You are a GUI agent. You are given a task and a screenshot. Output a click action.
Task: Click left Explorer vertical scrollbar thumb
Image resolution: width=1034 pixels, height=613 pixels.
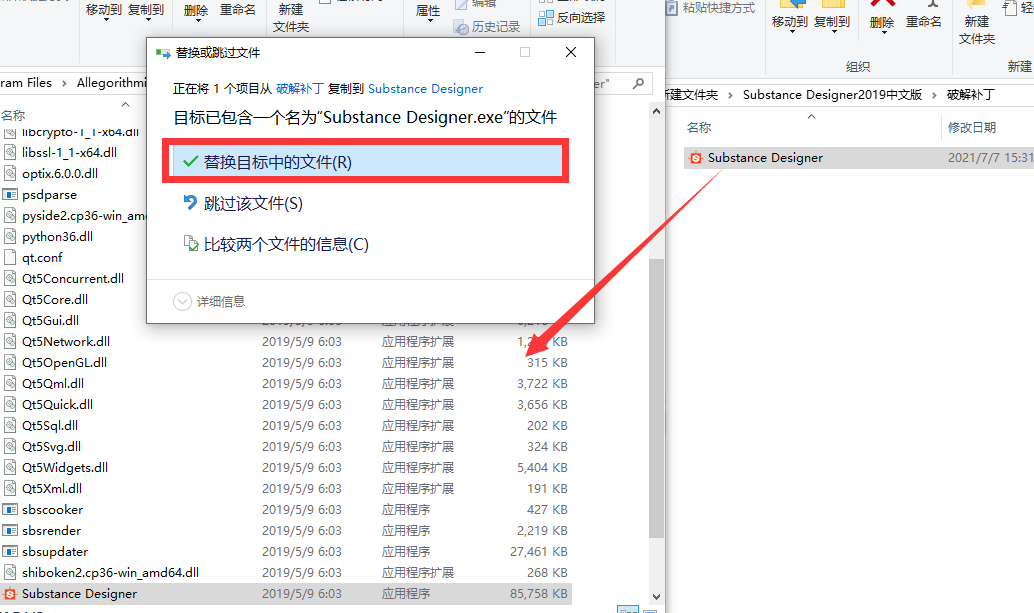click(x=656, y=397)
